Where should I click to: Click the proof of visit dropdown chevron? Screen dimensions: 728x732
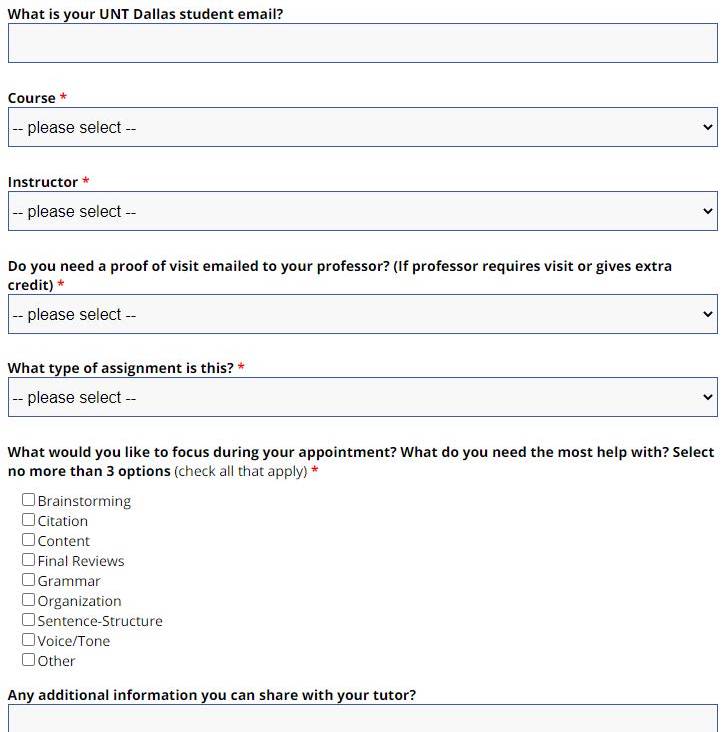(708, 314)
